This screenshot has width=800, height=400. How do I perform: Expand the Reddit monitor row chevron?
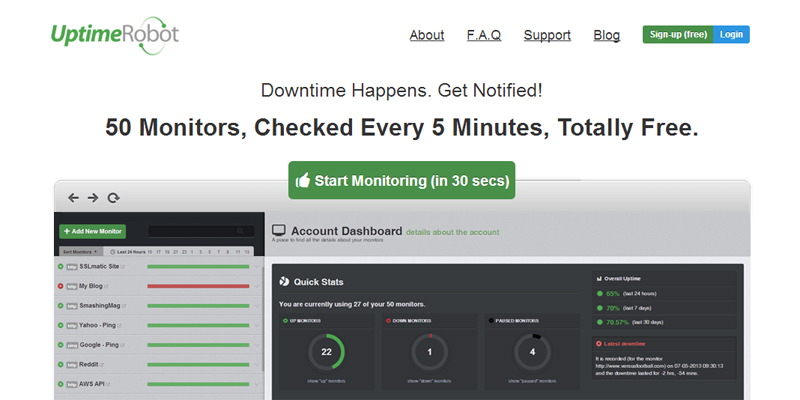256,365
